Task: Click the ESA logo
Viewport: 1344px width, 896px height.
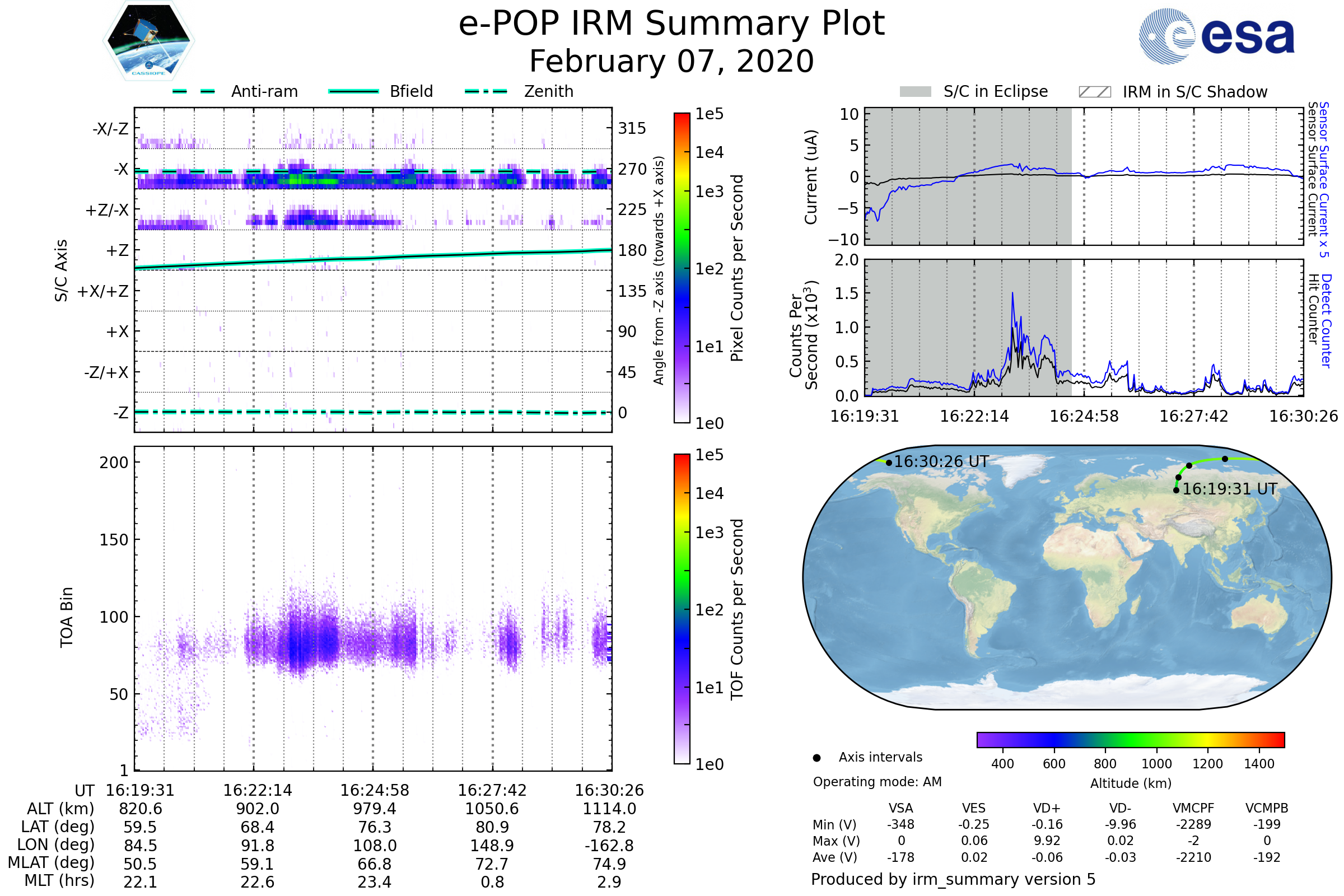Action: (x=1216, y=35)
